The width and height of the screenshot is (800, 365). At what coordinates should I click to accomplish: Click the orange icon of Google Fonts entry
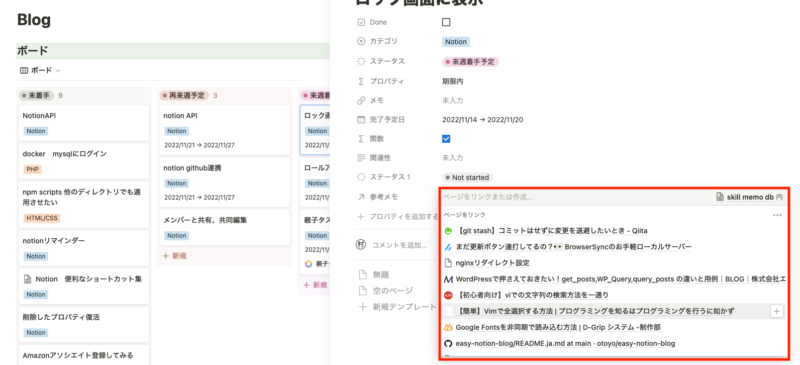pos(448,327)
